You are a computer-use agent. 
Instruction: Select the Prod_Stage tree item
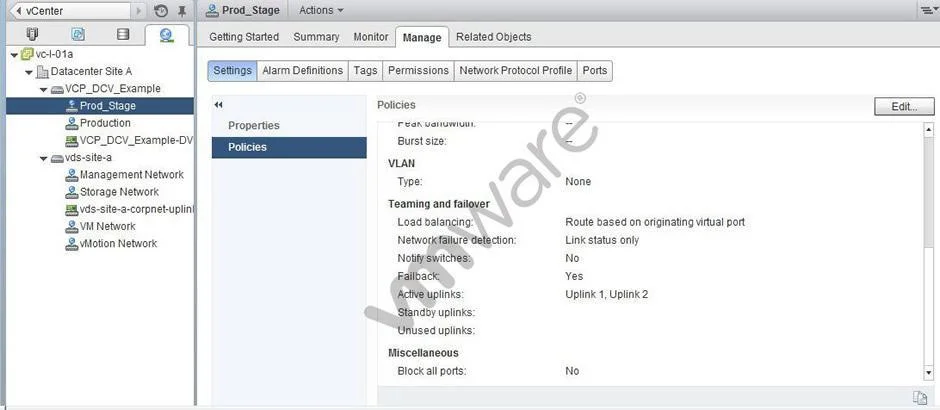coord(100,106)
